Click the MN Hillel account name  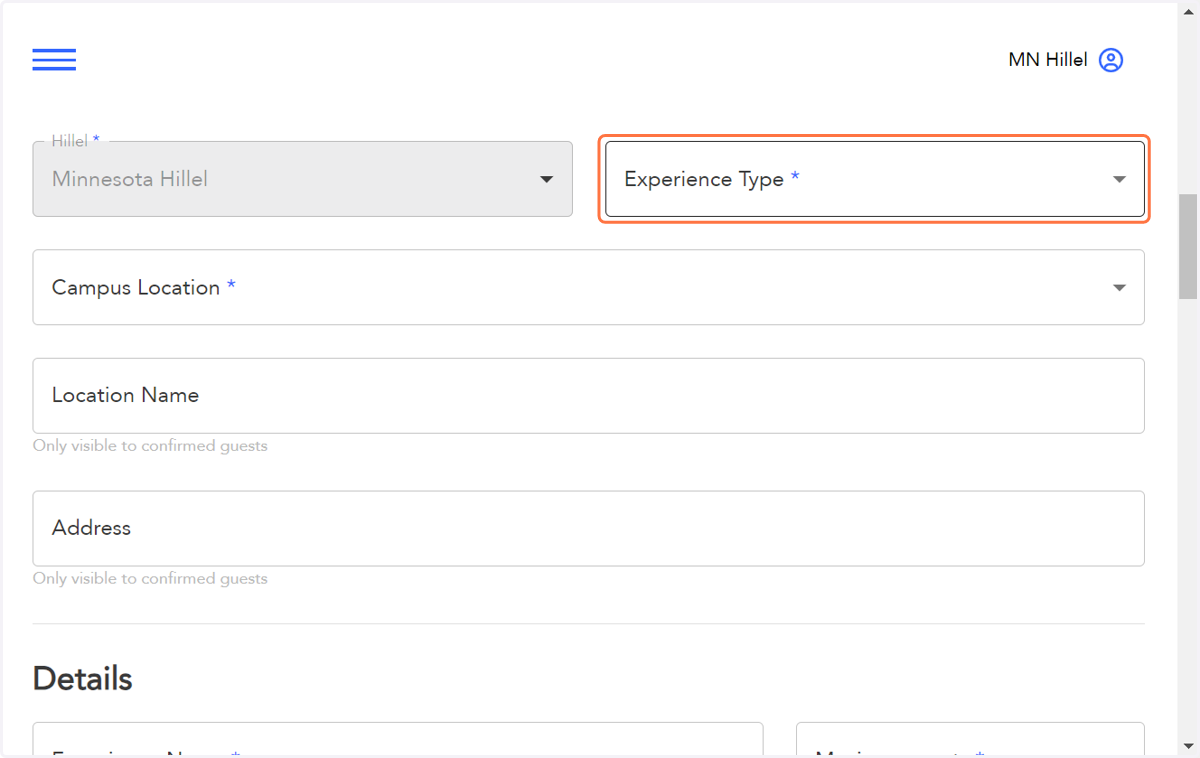click(x=1048, y=60)
